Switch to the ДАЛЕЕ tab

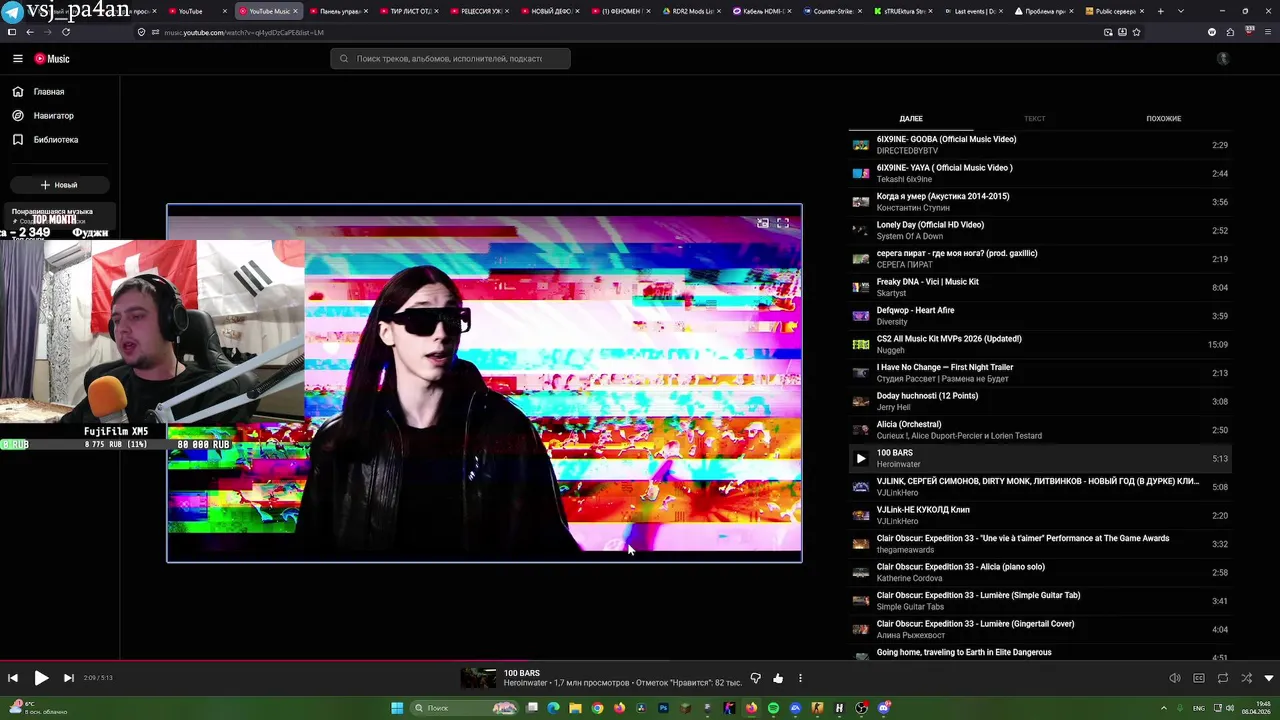point(911,119)
